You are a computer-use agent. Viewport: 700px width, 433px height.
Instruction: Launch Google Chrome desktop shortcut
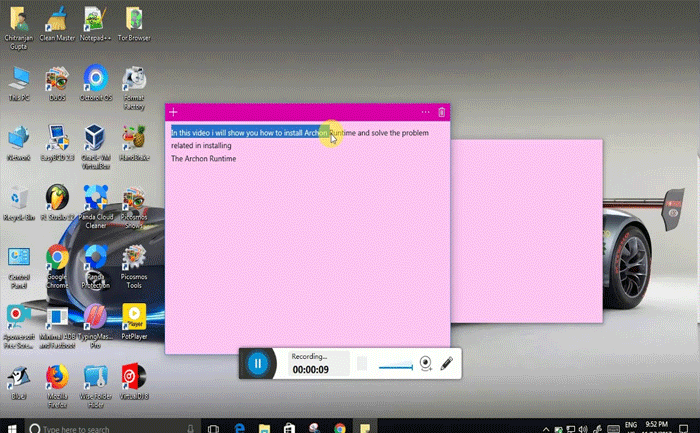click(x=57, y=267)
